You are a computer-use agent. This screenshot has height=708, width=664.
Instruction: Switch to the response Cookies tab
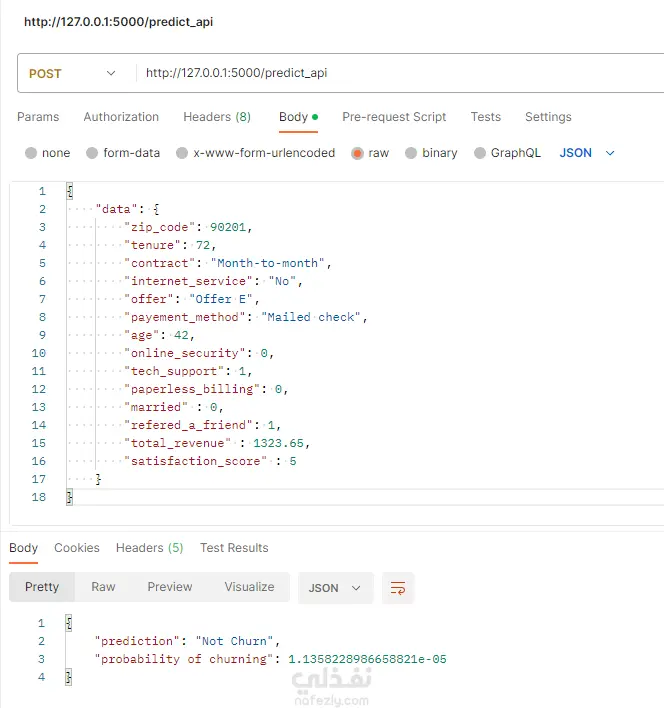click(77, 548)
